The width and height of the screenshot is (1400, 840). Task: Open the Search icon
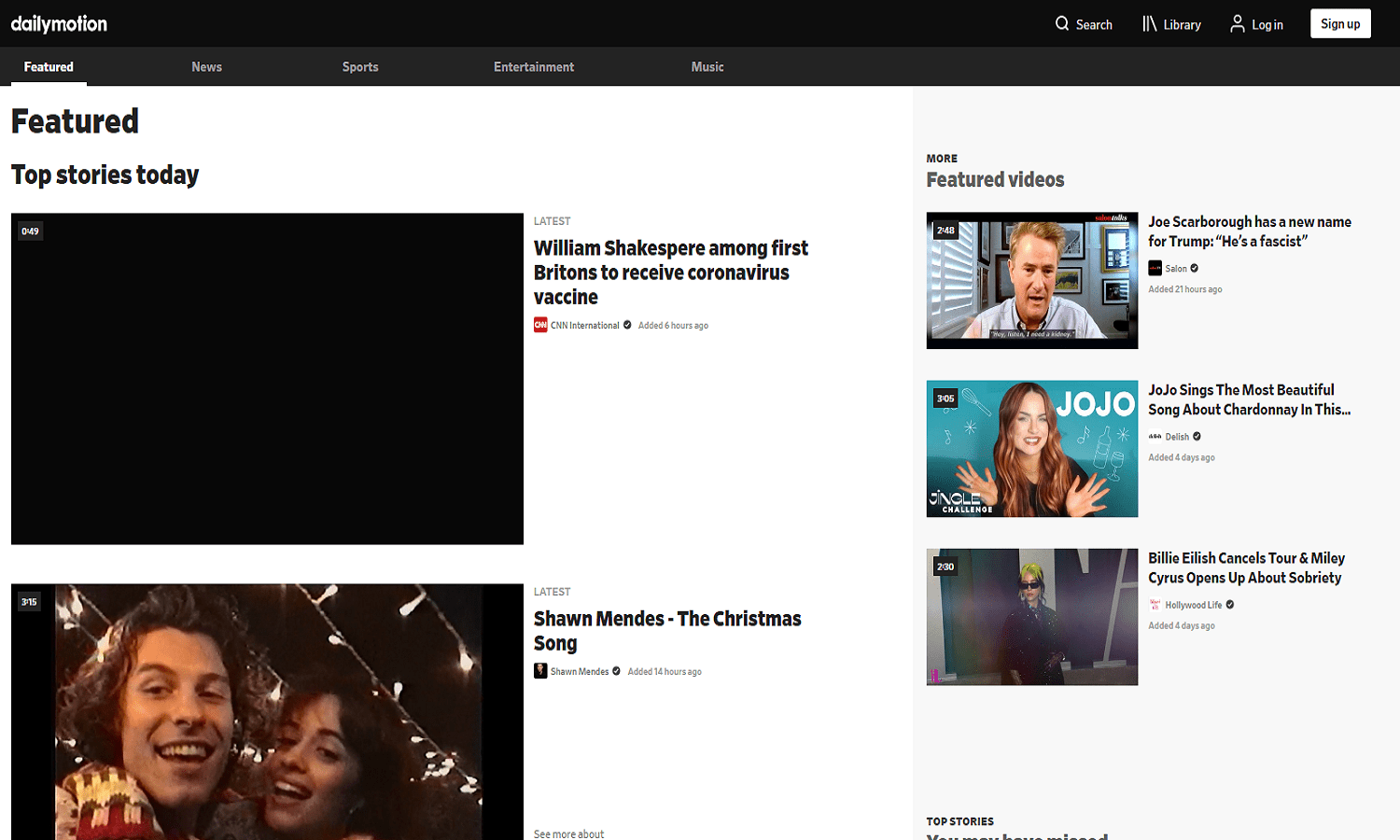pyautogui.click(x=1060, y=23)
